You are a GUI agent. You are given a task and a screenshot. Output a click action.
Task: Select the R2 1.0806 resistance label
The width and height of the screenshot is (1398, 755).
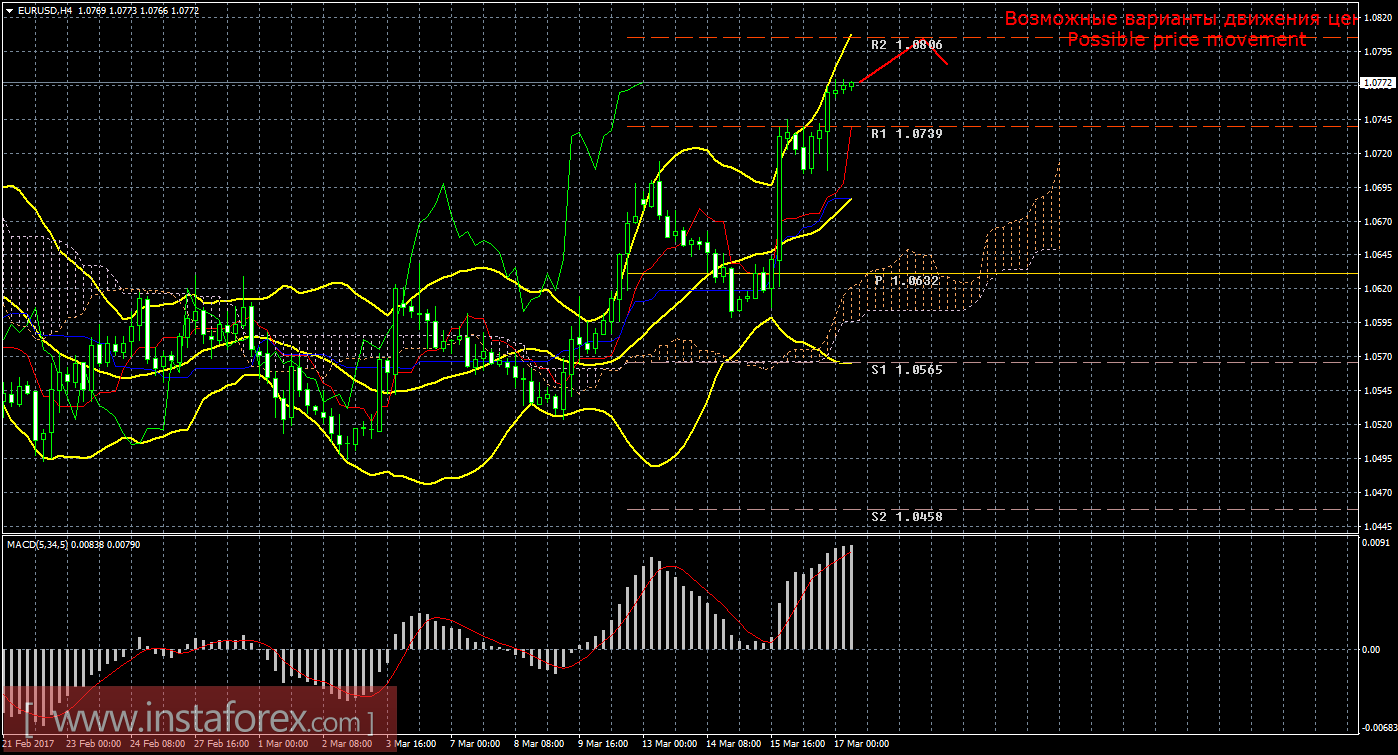(905, 45)
